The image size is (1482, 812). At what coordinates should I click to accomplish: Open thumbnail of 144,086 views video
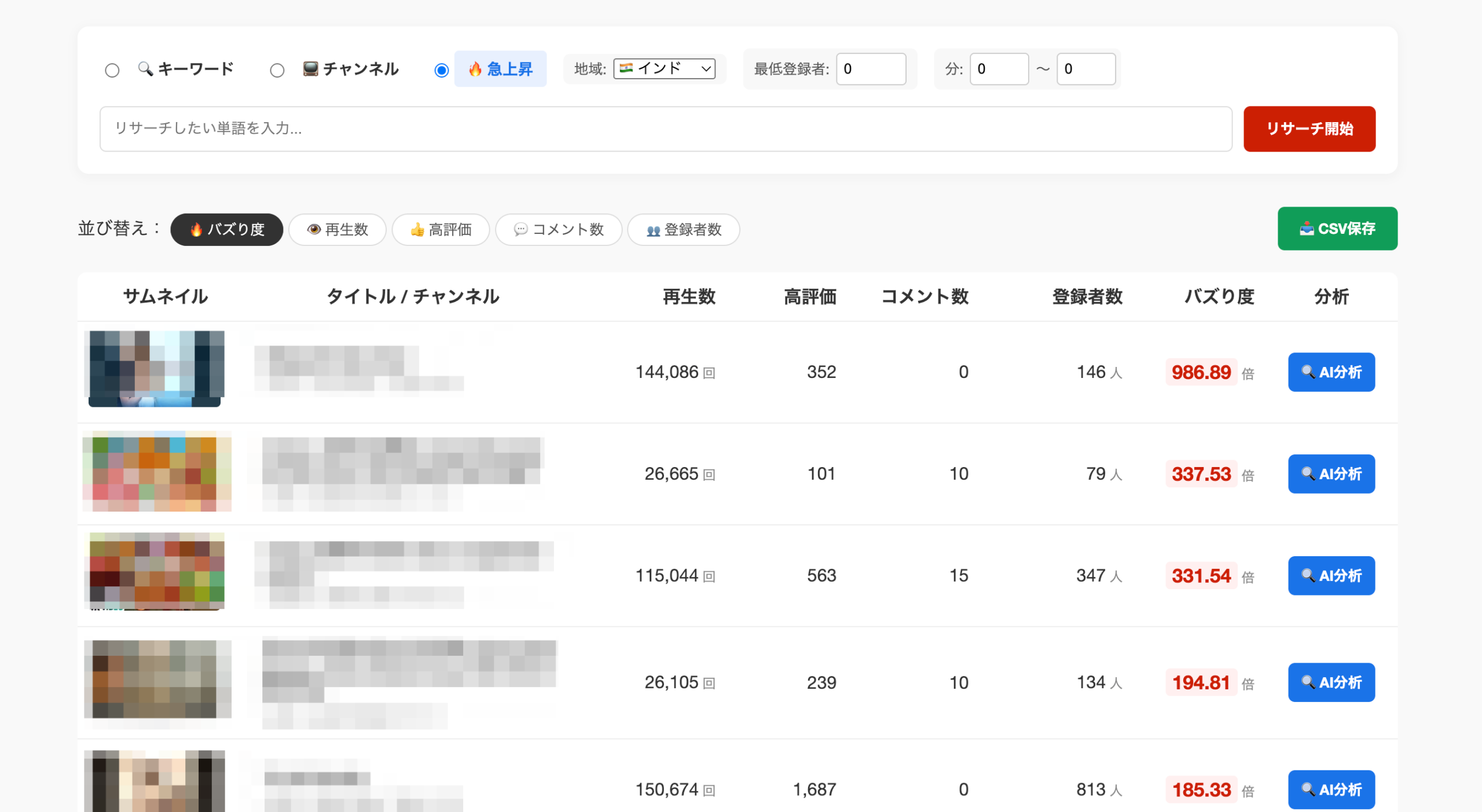(x=155, y=368)
